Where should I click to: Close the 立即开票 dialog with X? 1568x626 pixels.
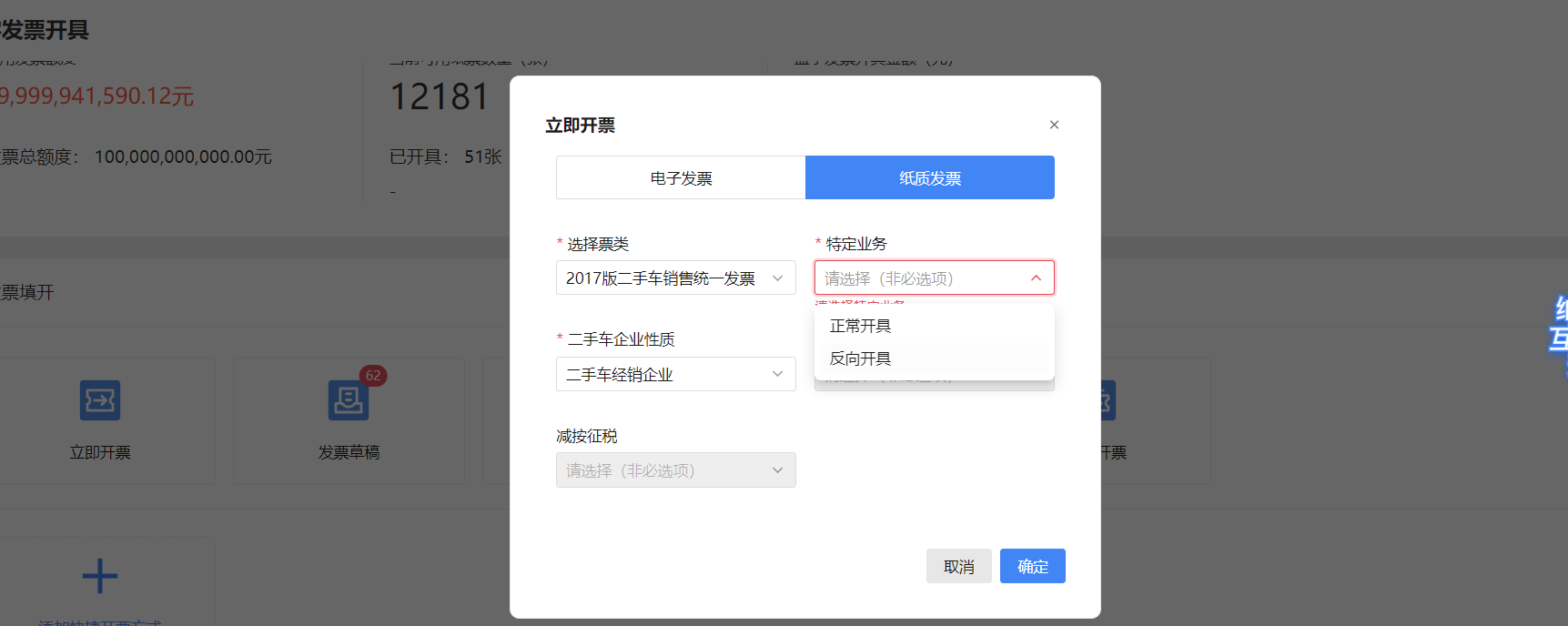click(x=1054, y=125)
